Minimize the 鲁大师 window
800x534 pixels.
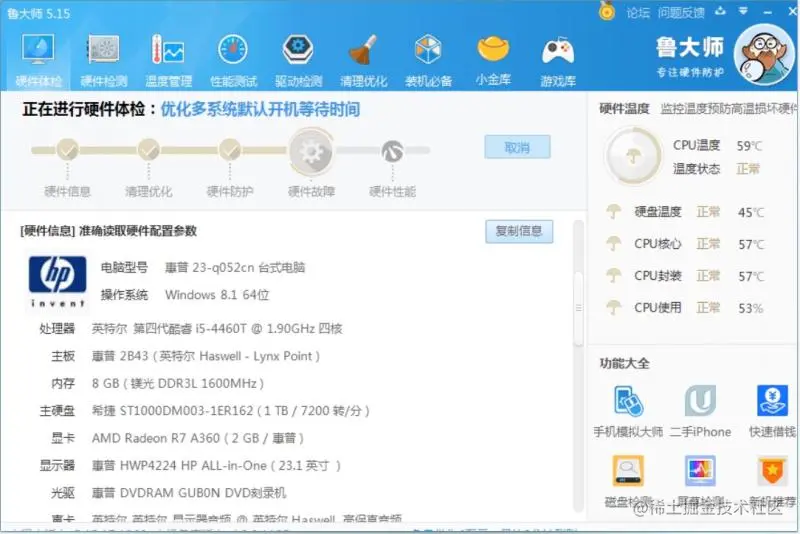pos(768,12)
